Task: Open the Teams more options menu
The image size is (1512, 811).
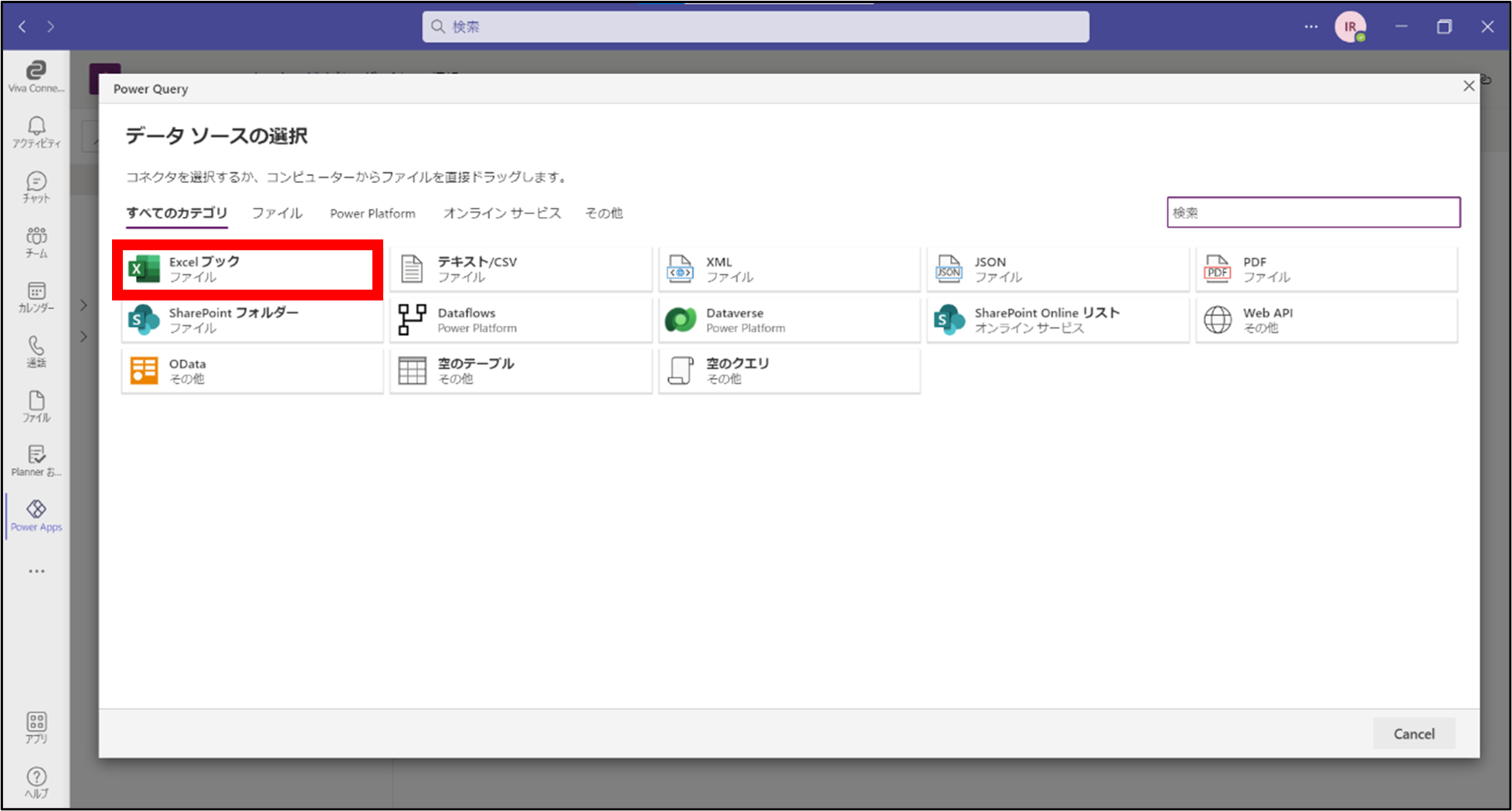Action: pos(1311,26)
